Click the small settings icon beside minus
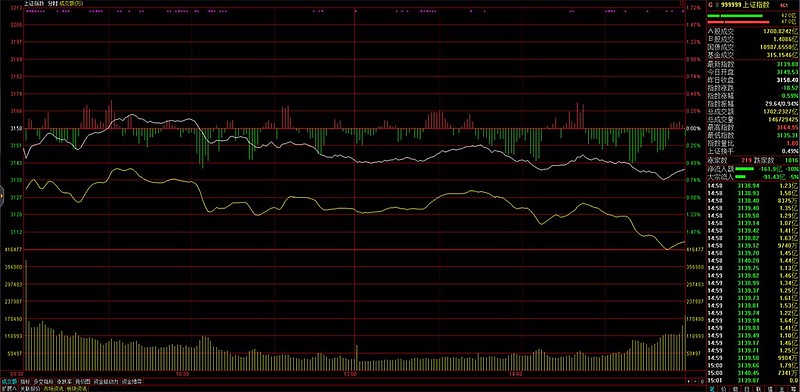Image resolution: width=800 pixels, height=392 pixels. click(x=703, y=381)
